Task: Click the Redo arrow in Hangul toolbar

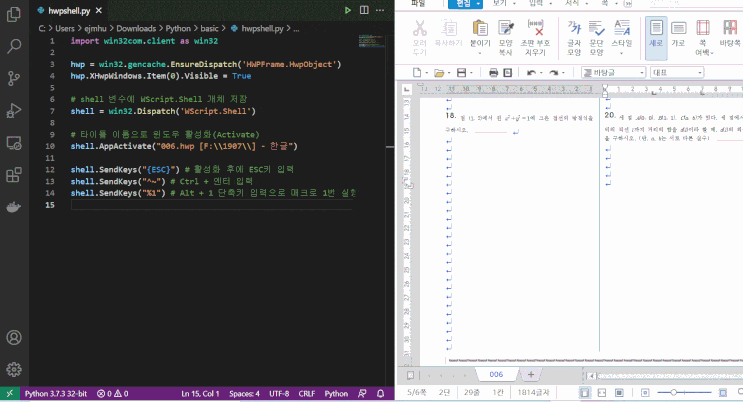Action: (x=553, y=73)
